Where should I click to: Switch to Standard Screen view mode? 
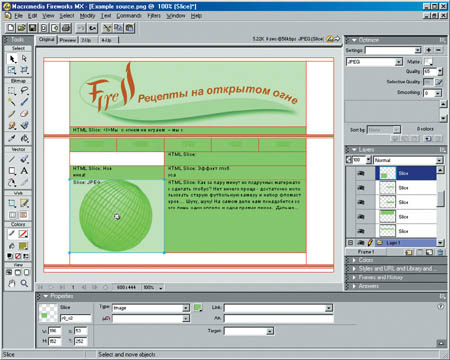pyautogui.click(x=9, y=272)
